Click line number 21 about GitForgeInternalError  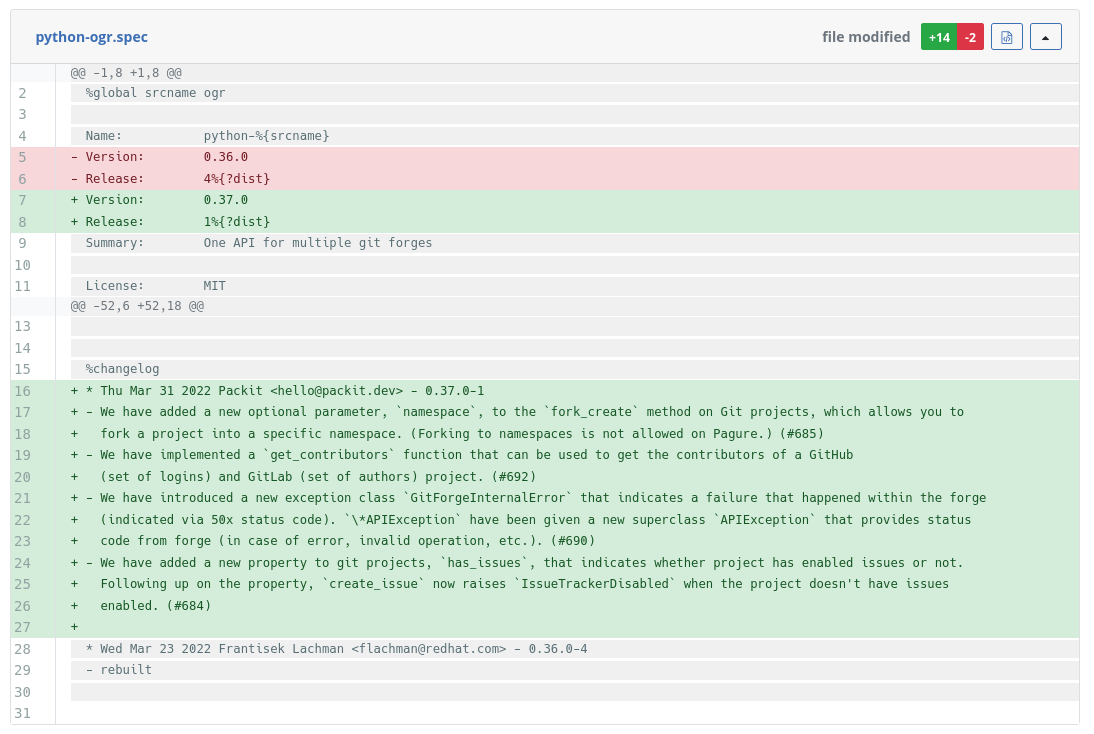click(x=22, y=498)
